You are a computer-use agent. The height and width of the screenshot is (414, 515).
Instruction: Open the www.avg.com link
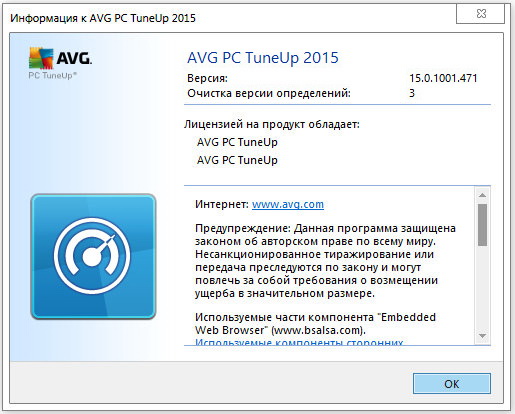coord(288,204)
